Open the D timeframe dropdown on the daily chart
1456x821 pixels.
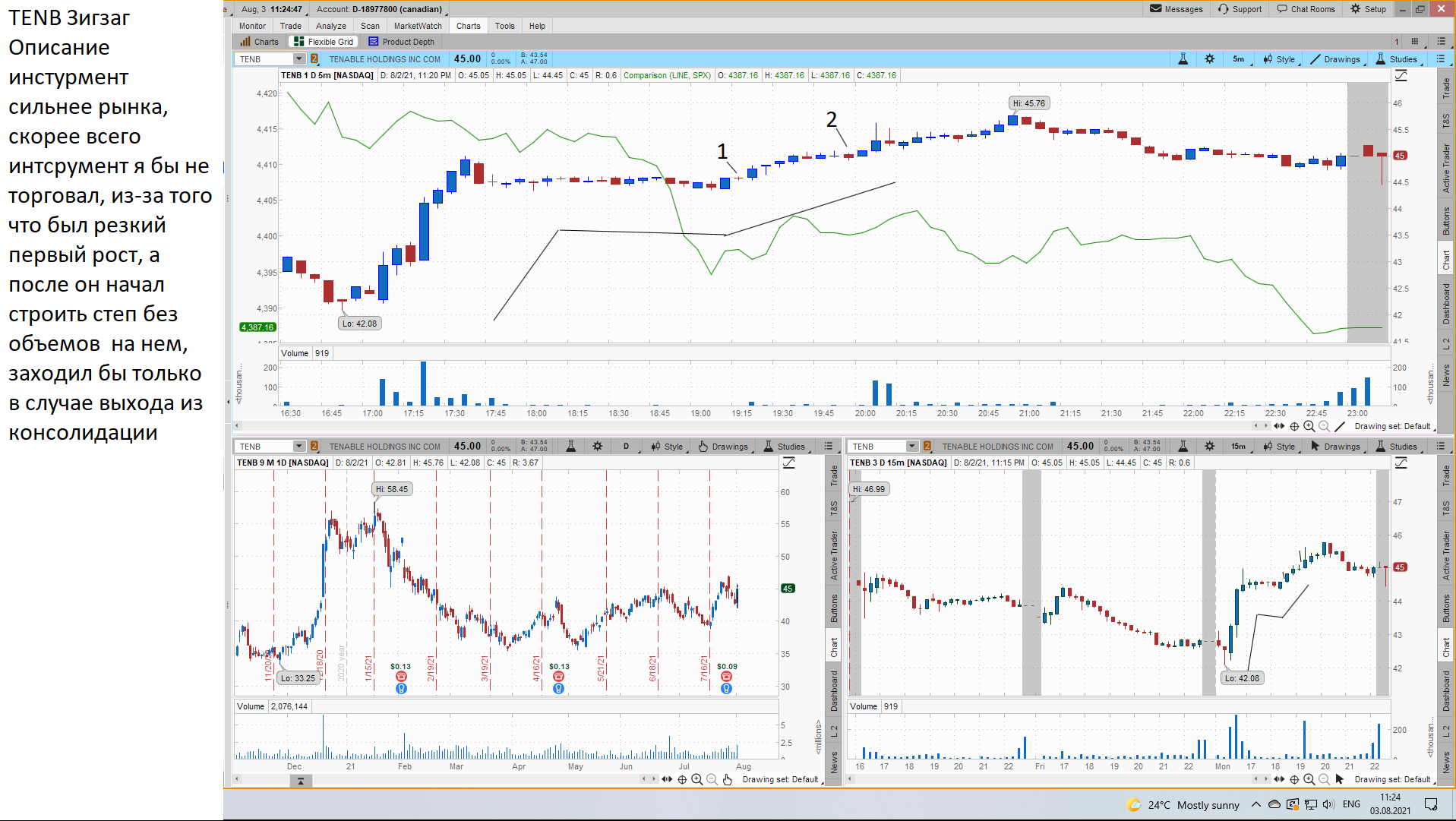pyautogui.click(x=627, y=447)
